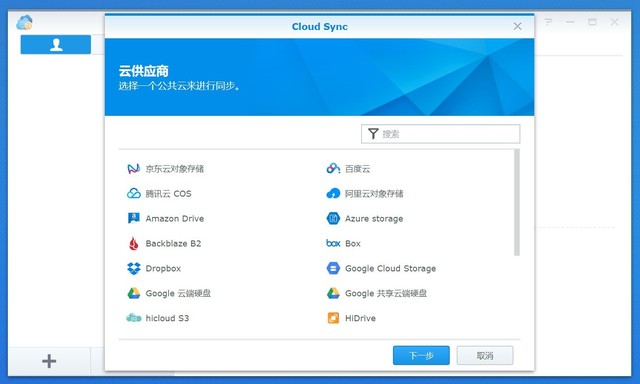Minimize the background Cloud Sync window
Image resolution: width=640 pixels, height=384 pixels.
click(570, 22)
